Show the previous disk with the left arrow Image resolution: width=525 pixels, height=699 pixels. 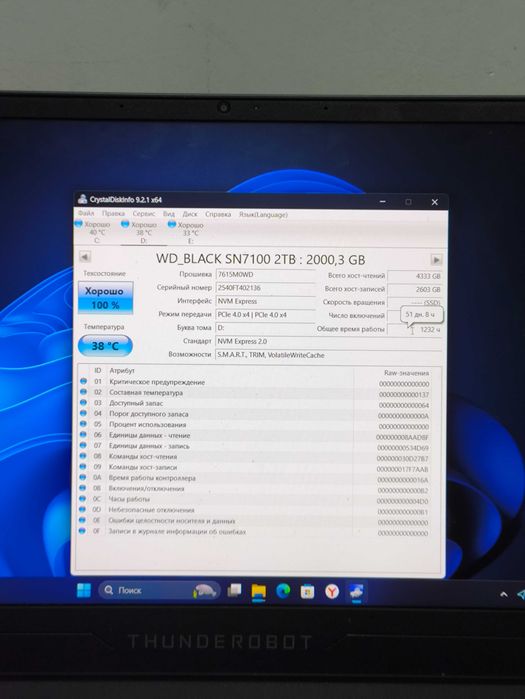pyautogui.click(x=85, y=256)
